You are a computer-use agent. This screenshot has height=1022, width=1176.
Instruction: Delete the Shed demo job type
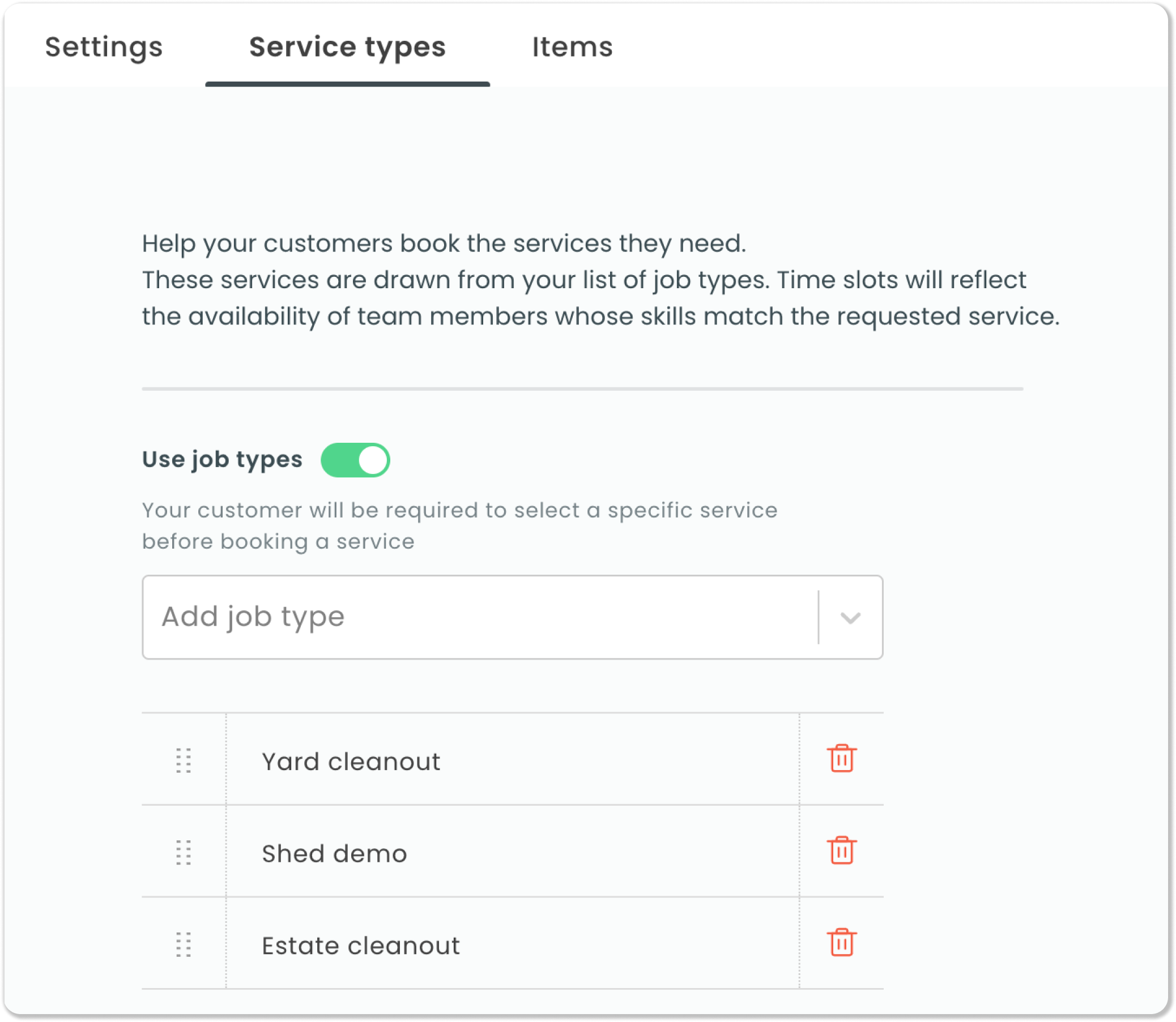tap(842, 850)
